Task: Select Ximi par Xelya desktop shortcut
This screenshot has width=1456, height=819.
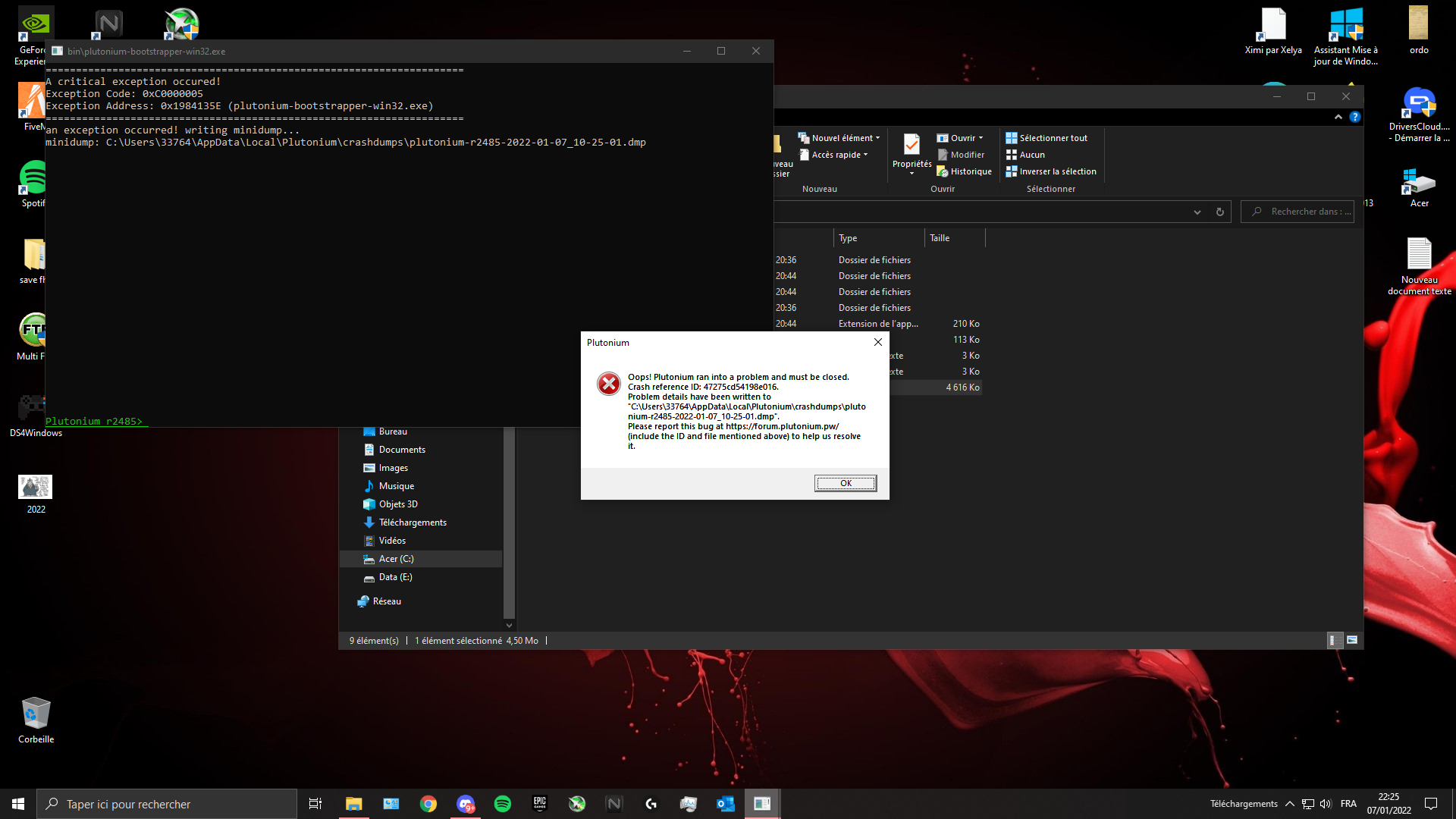Action: coord(1273,31)
